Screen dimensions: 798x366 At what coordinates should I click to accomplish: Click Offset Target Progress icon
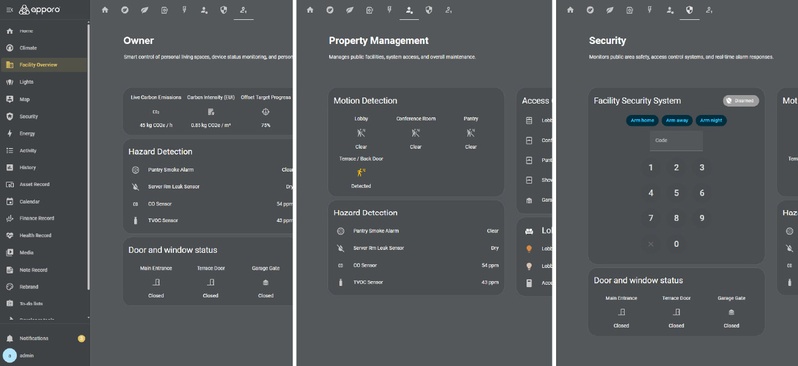coord(266,112)
